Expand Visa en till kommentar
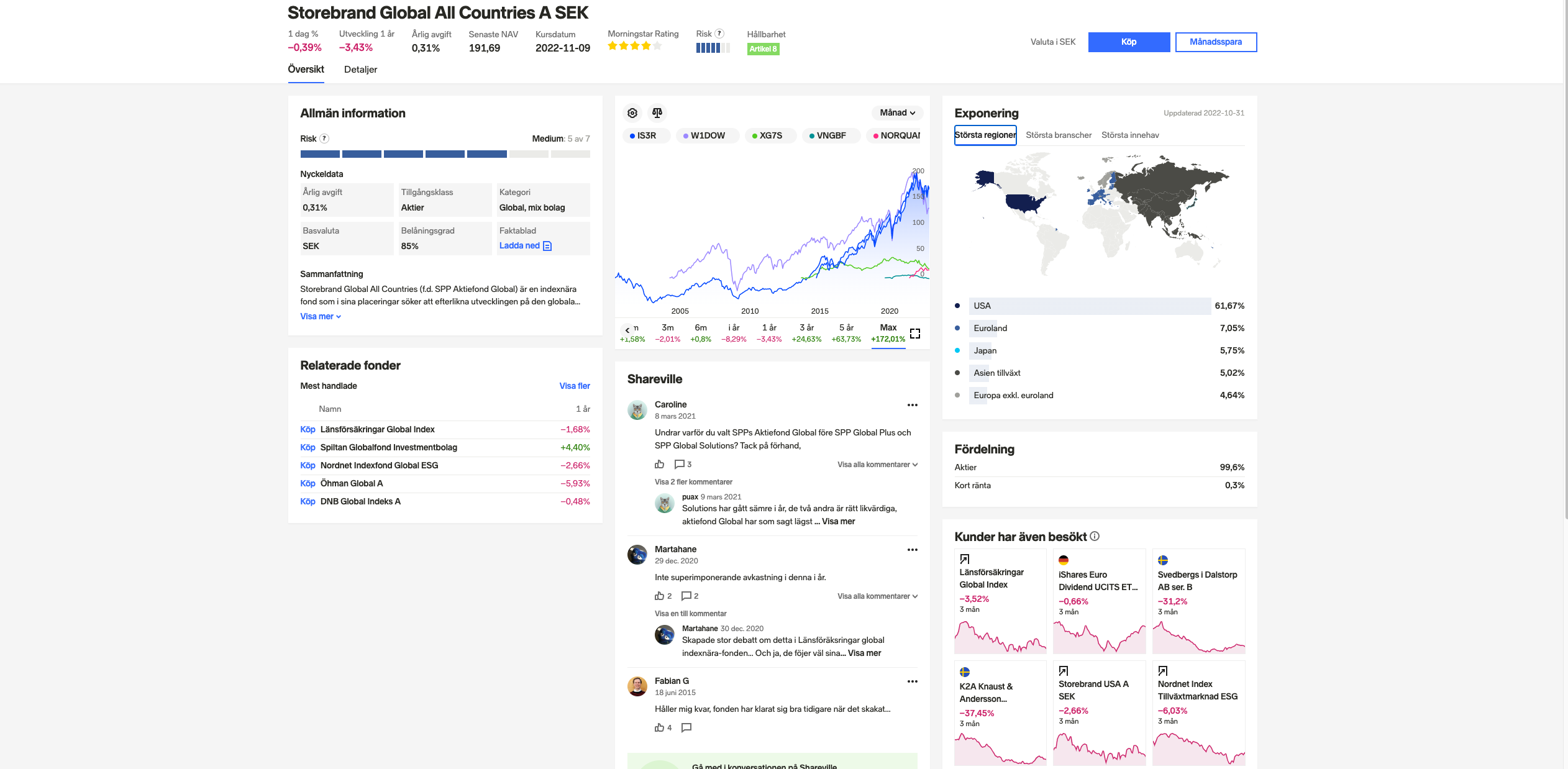 coord(690,614)
